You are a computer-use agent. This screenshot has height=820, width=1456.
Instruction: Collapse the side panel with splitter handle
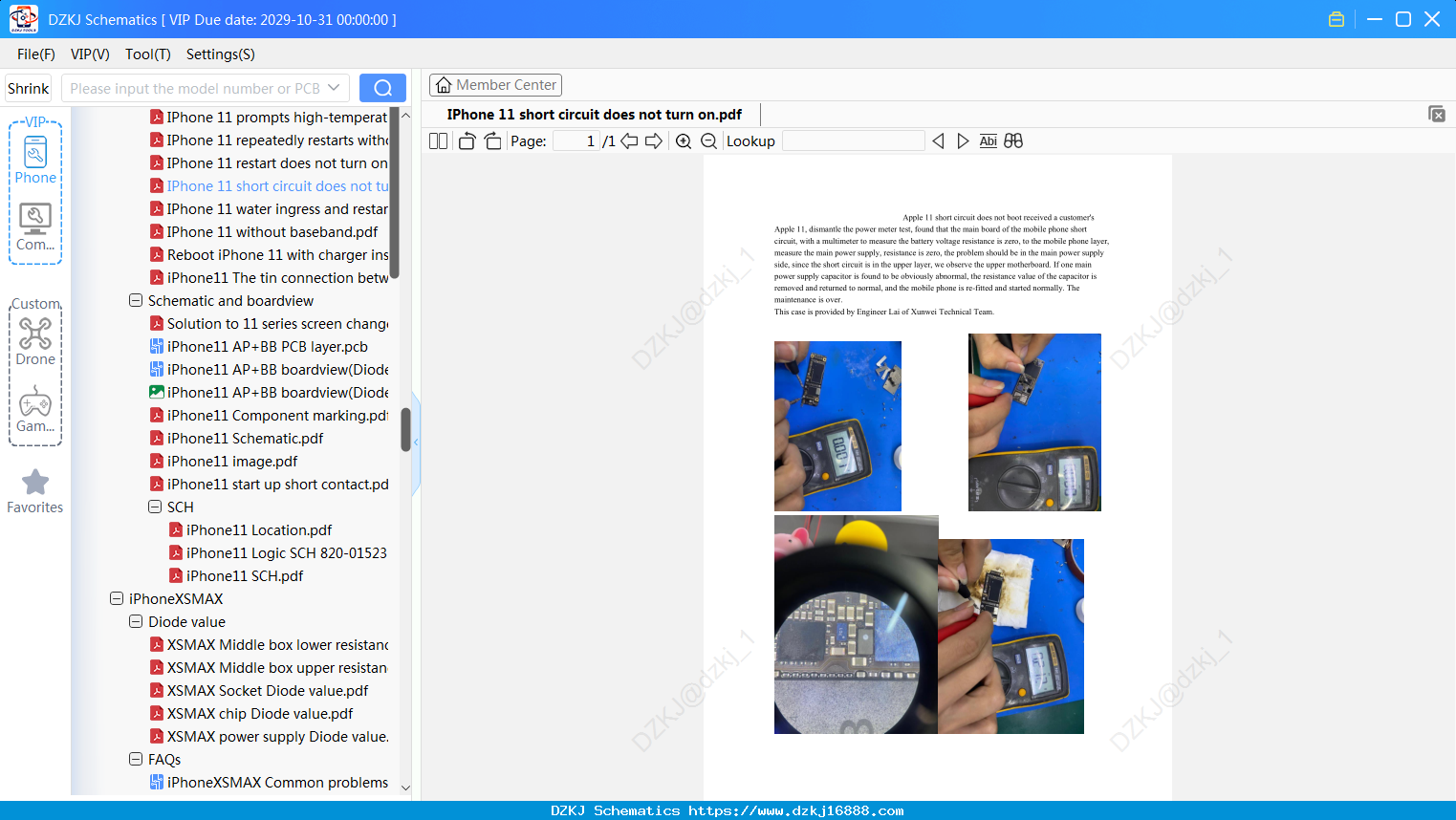(416, 442)
